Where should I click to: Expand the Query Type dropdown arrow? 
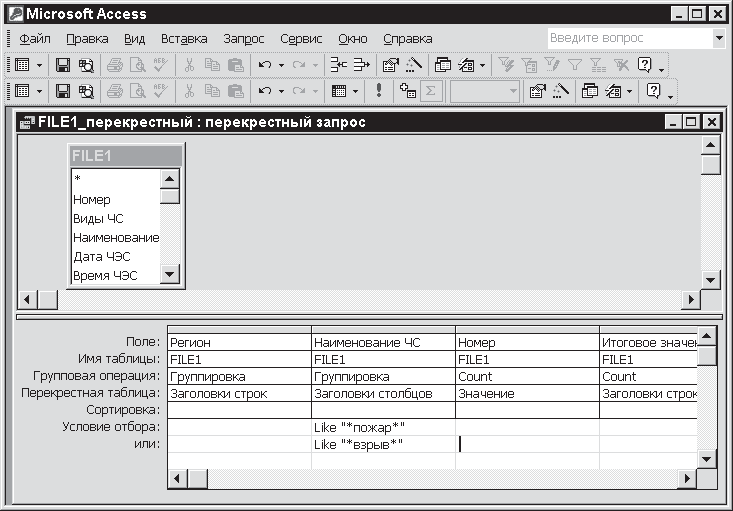coord(357,91)
